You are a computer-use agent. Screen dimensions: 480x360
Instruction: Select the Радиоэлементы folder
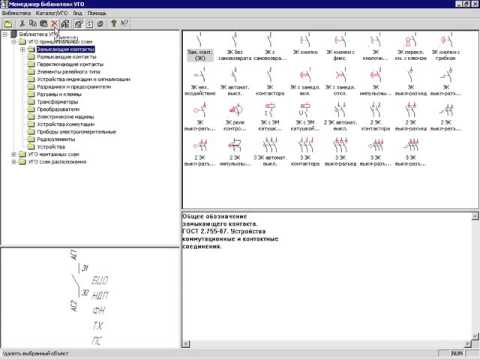56,139
